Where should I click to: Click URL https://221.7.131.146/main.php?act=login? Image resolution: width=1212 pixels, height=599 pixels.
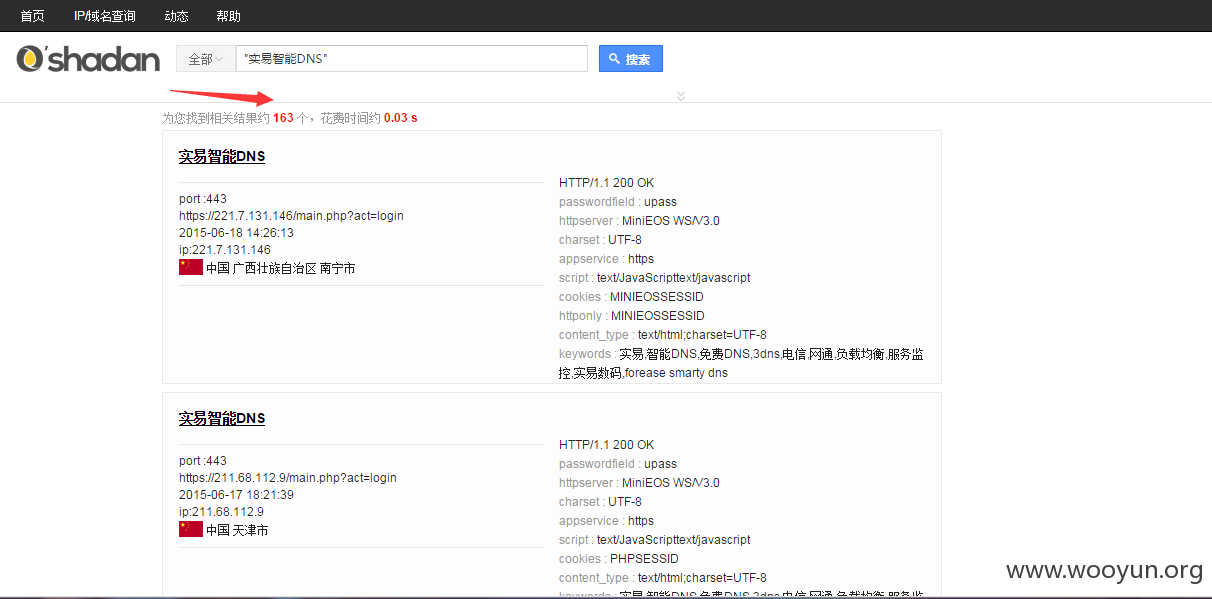(x=291, y=215)
